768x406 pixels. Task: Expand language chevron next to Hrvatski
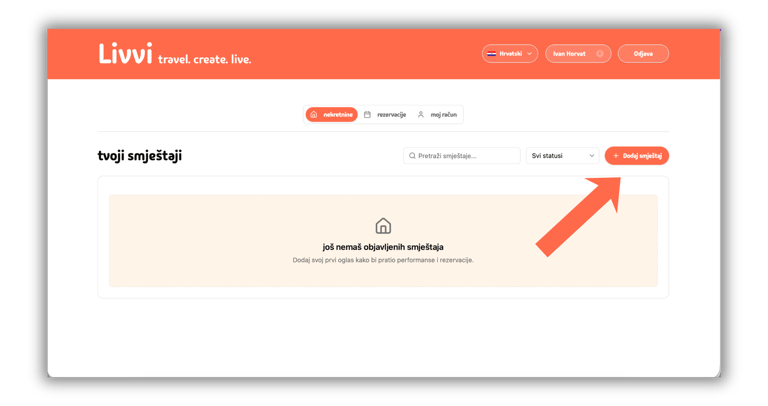click(x=529, y=54)
